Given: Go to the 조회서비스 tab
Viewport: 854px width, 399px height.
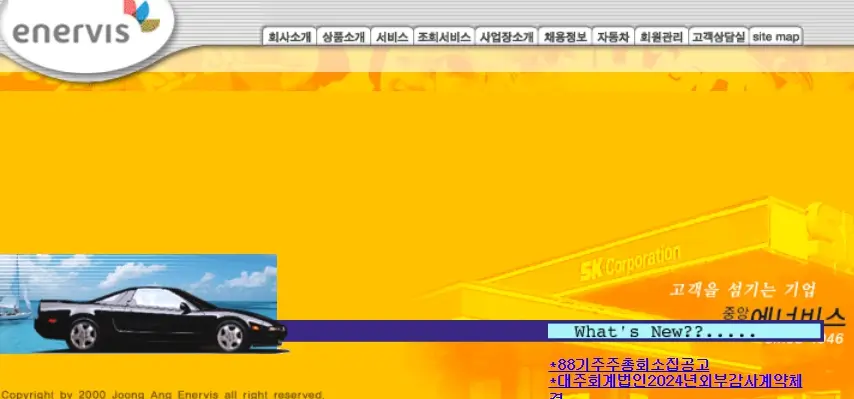Looking at the screenshot, I should pos(444,36).
